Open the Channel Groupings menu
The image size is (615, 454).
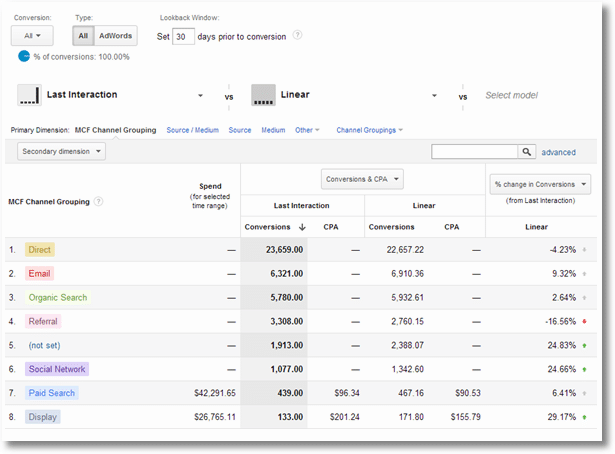pos(369,130)
